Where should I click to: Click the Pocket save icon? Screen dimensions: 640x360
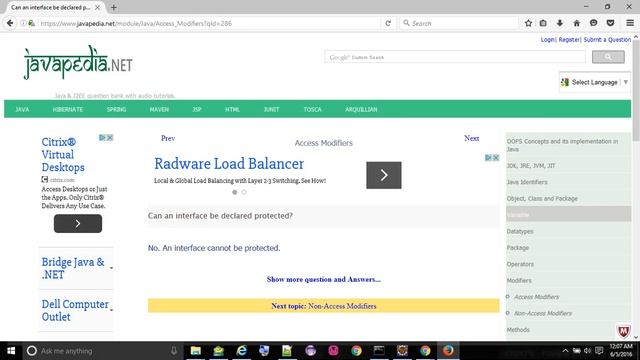click(610, 23)
